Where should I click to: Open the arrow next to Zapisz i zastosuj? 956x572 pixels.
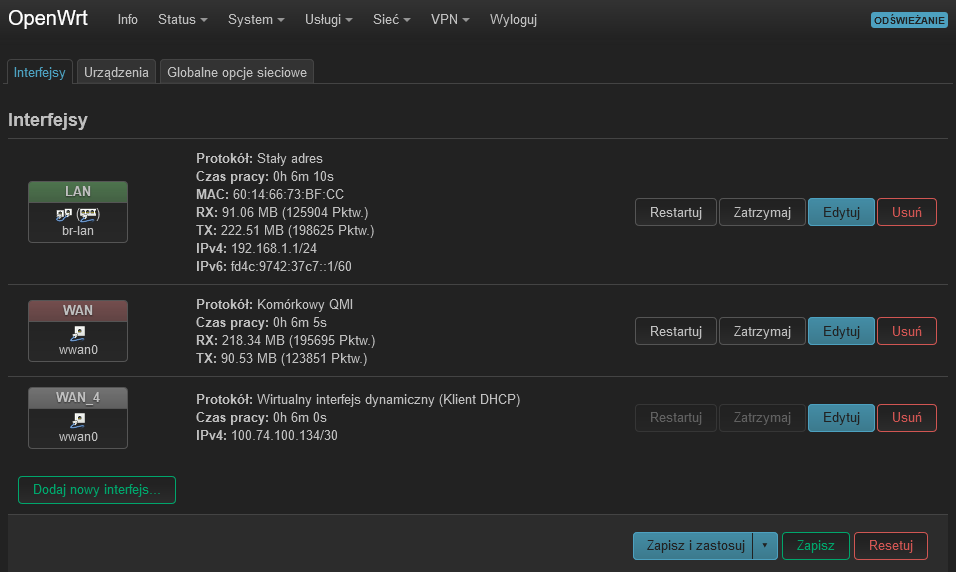point(765,546)
